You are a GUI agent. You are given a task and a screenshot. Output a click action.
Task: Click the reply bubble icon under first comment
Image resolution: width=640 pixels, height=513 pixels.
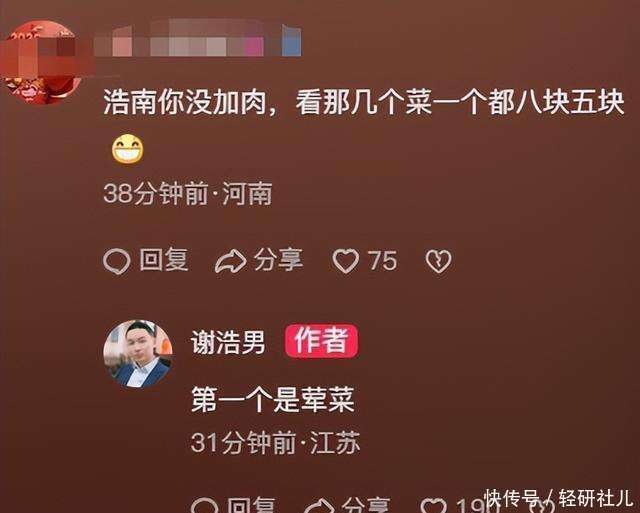pos(117,261)
